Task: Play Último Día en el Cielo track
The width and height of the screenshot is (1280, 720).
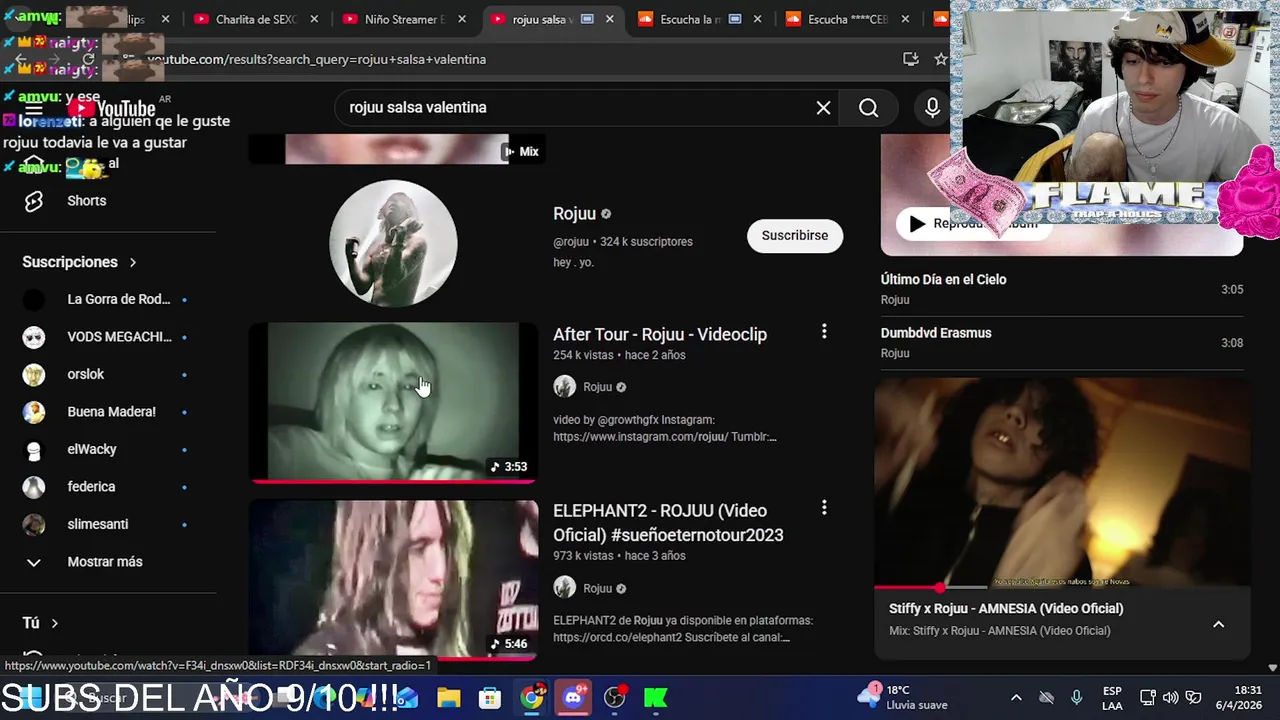Action: pyautogui.click(x=1062, y=289)
